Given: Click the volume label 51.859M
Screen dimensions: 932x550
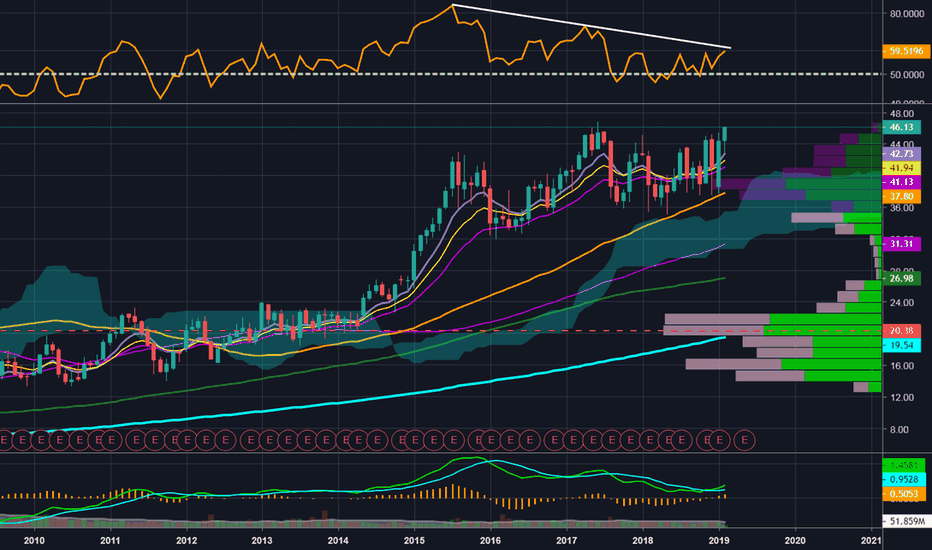Looking at the screenshot, I should click(x=906, y=521).
